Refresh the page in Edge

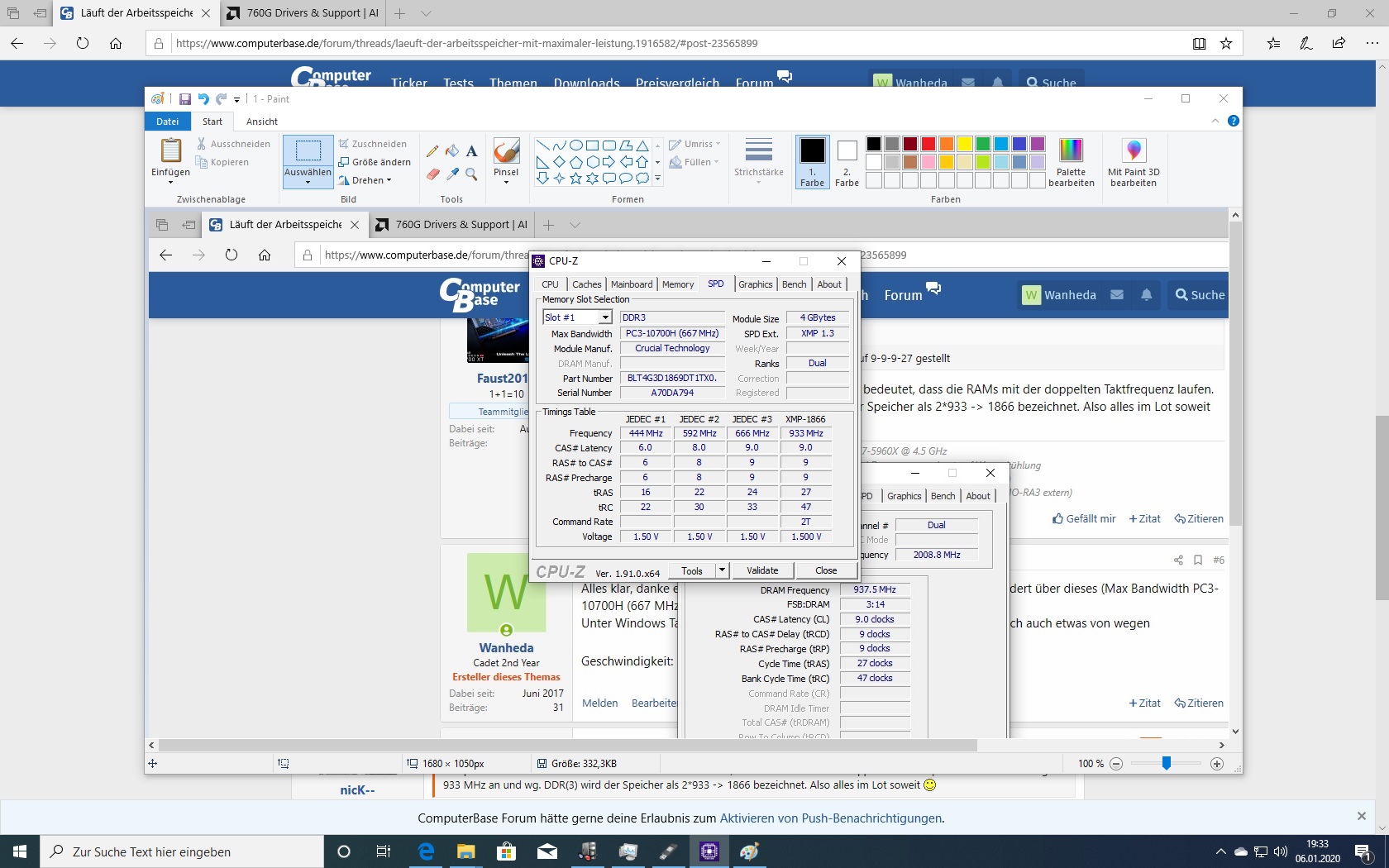pyautogui.click(x=83, y=44)
